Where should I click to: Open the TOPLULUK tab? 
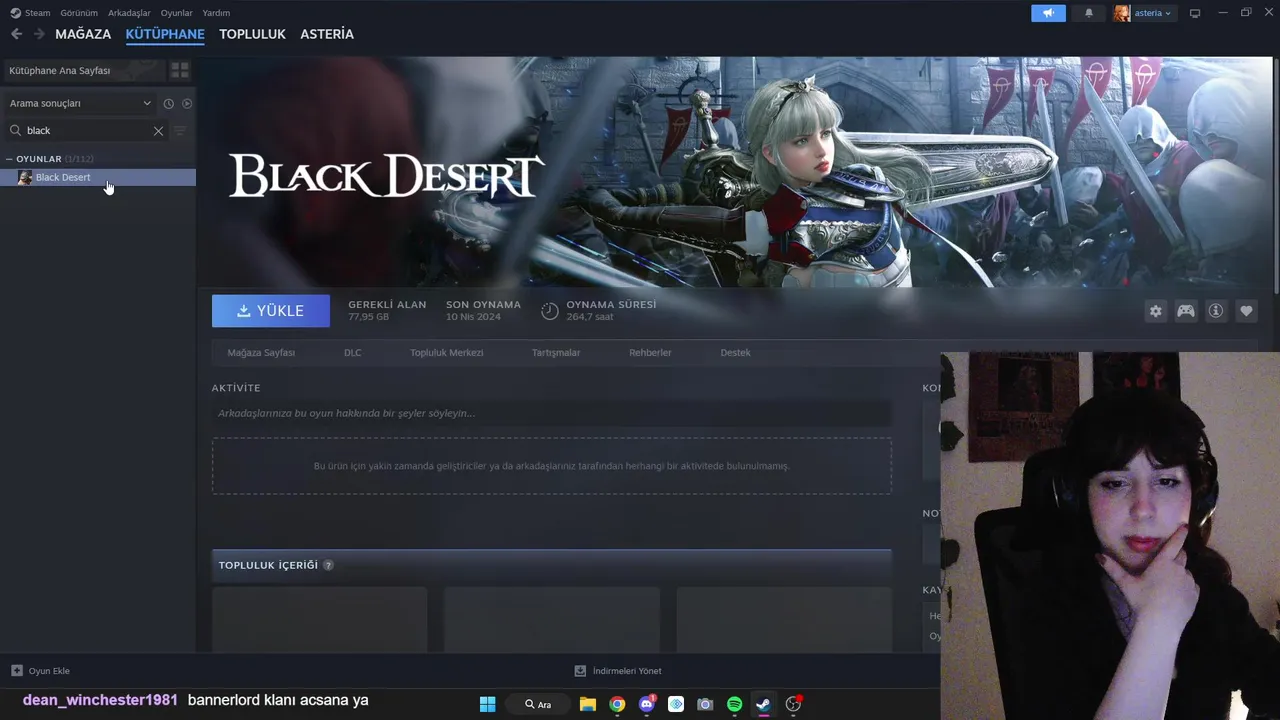pos(252,34)
